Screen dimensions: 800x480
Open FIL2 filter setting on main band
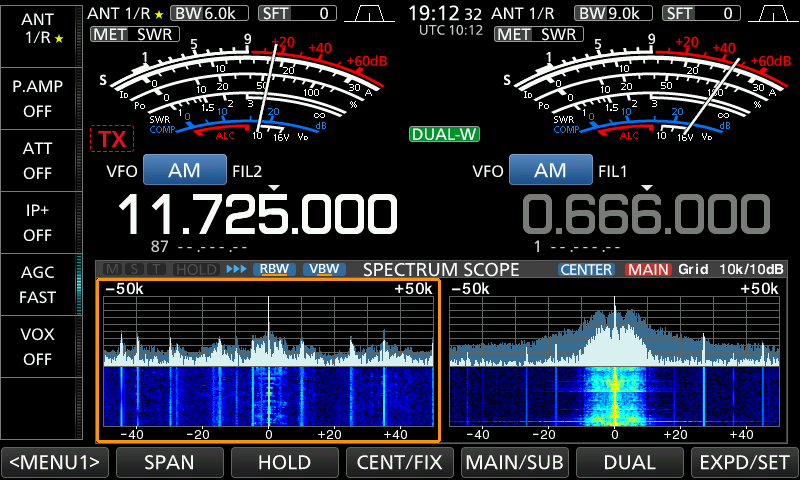[247, 171]
